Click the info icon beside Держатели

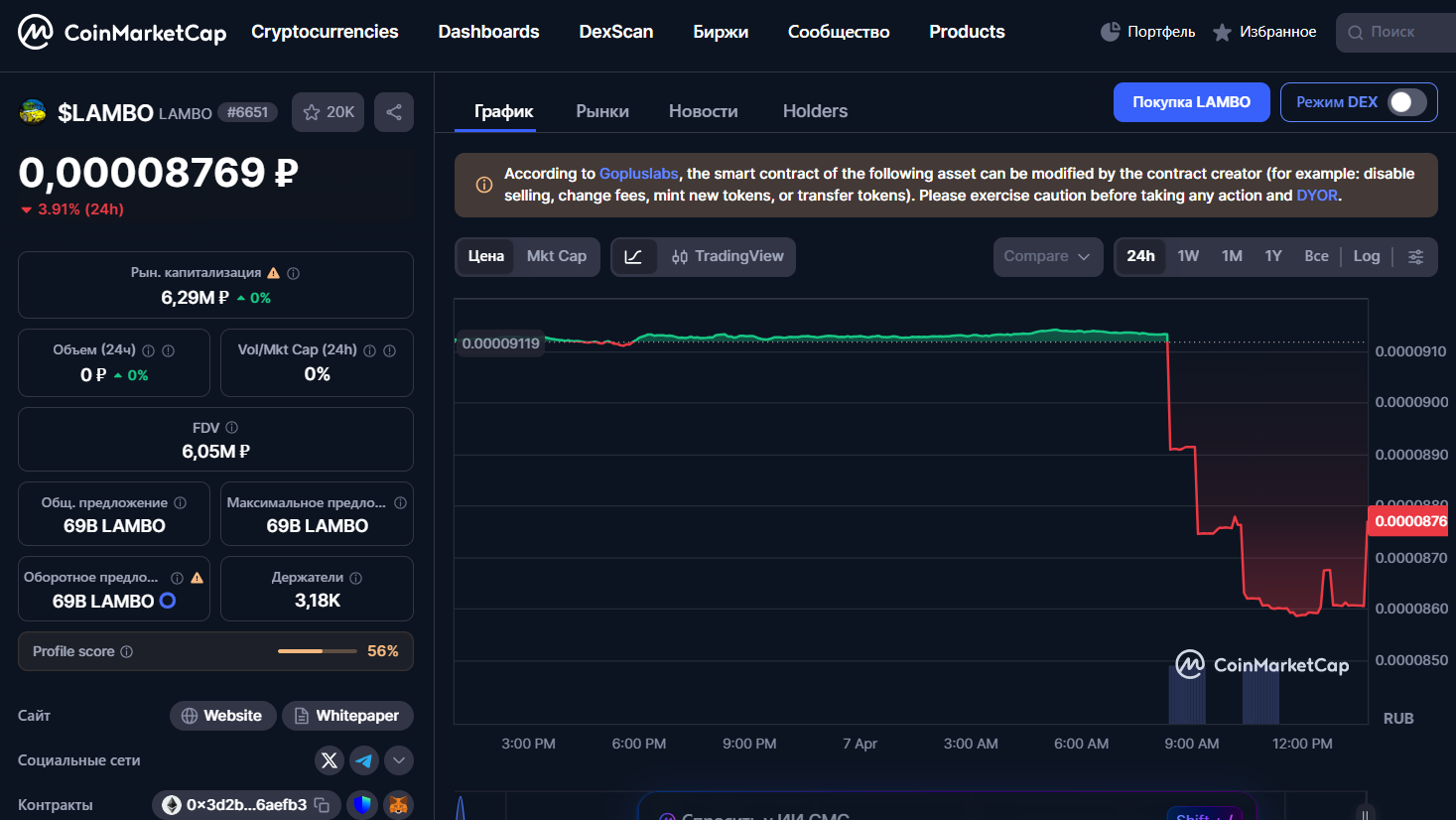point(356,578)
